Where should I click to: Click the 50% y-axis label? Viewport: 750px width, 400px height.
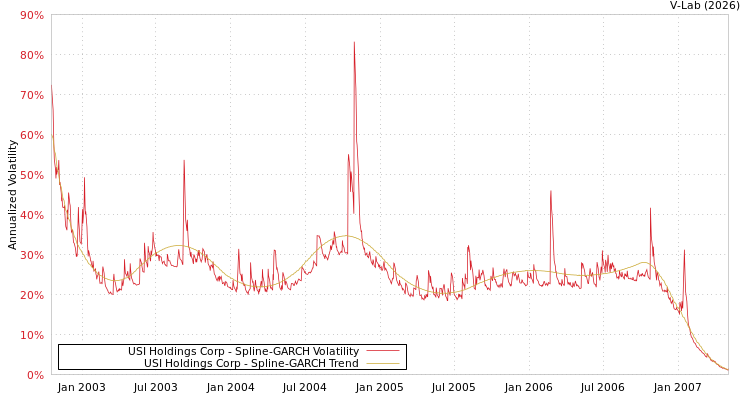click(x=32, y=175)
